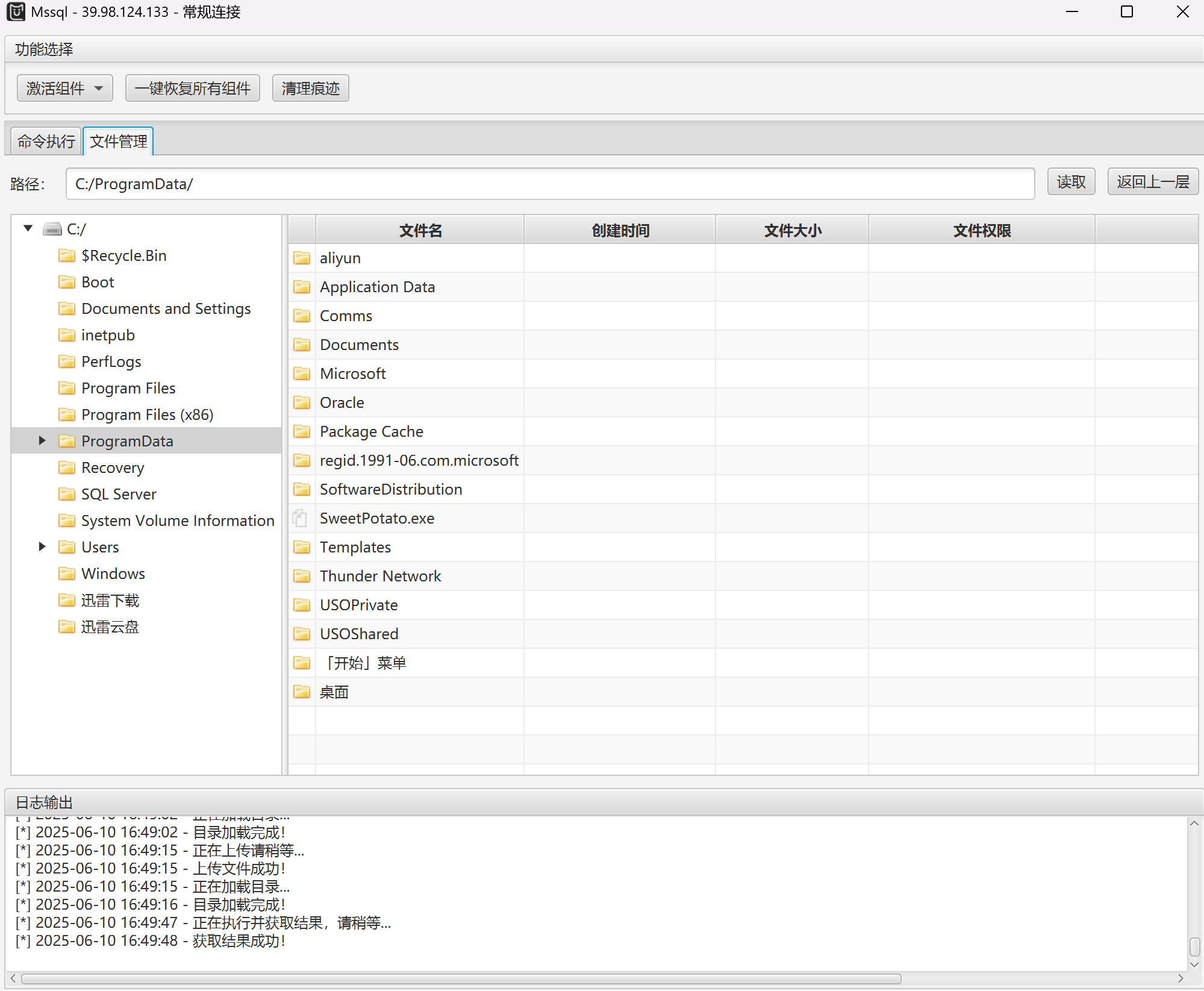Click the horizontal scrollbar in log output

point(461,978)
